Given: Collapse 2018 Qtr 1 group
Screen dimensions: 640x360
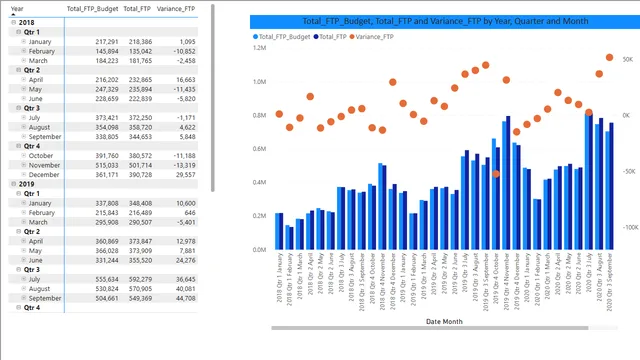Looking at the screenshot, I should click(18, 32).
